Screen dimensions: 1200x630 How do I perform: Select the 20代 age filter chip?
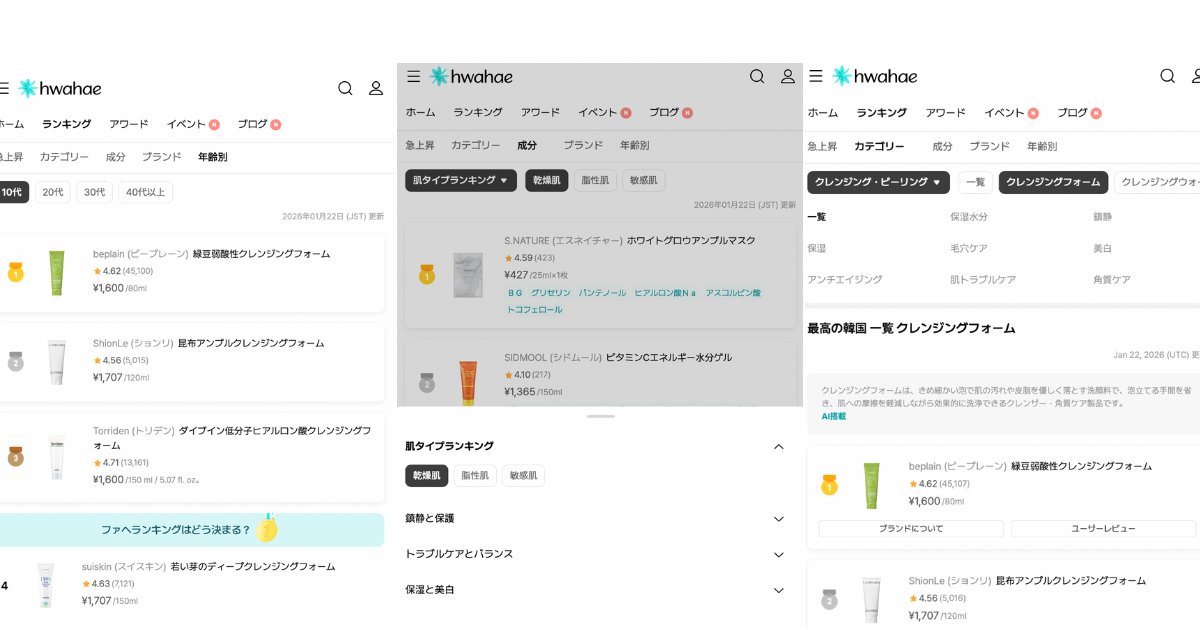pos(53,192)
